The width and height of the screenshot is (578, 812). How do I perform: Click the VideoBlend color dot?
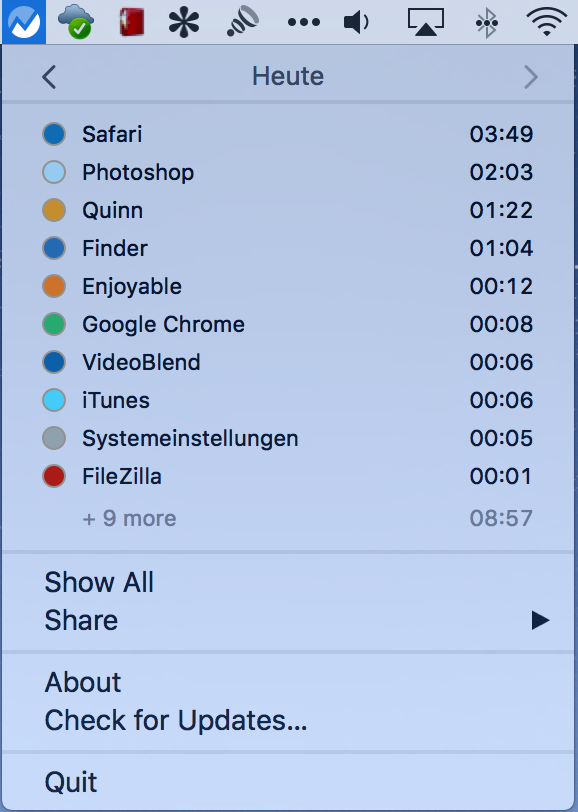pyautogui.click(x=54, y=362)
